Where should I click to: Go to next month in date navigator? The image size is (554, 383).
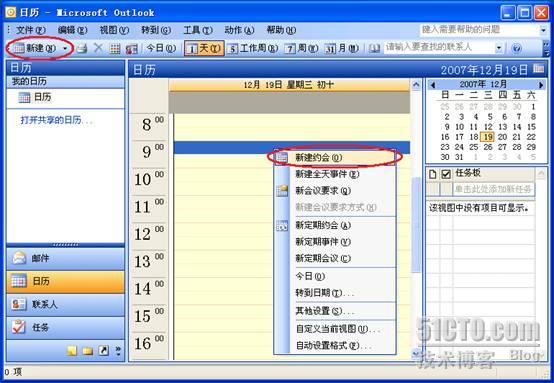541,85
